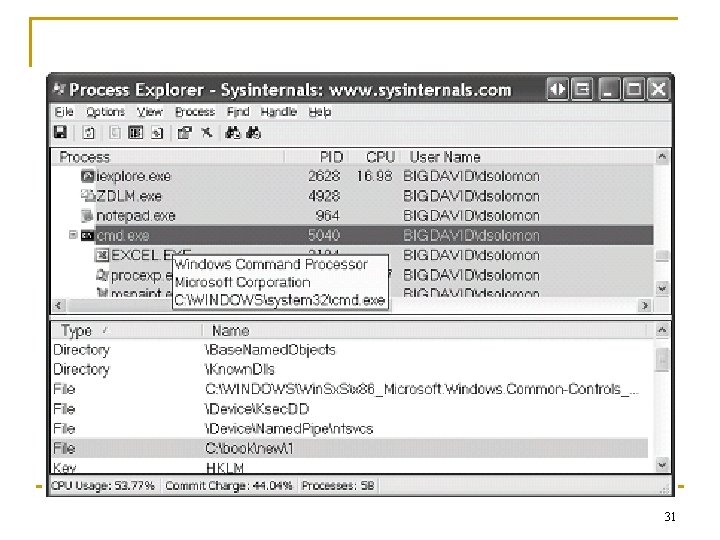Click process list scroll down arrow
This screenshot has height=540, width=720.
click(x=662, y=288)
